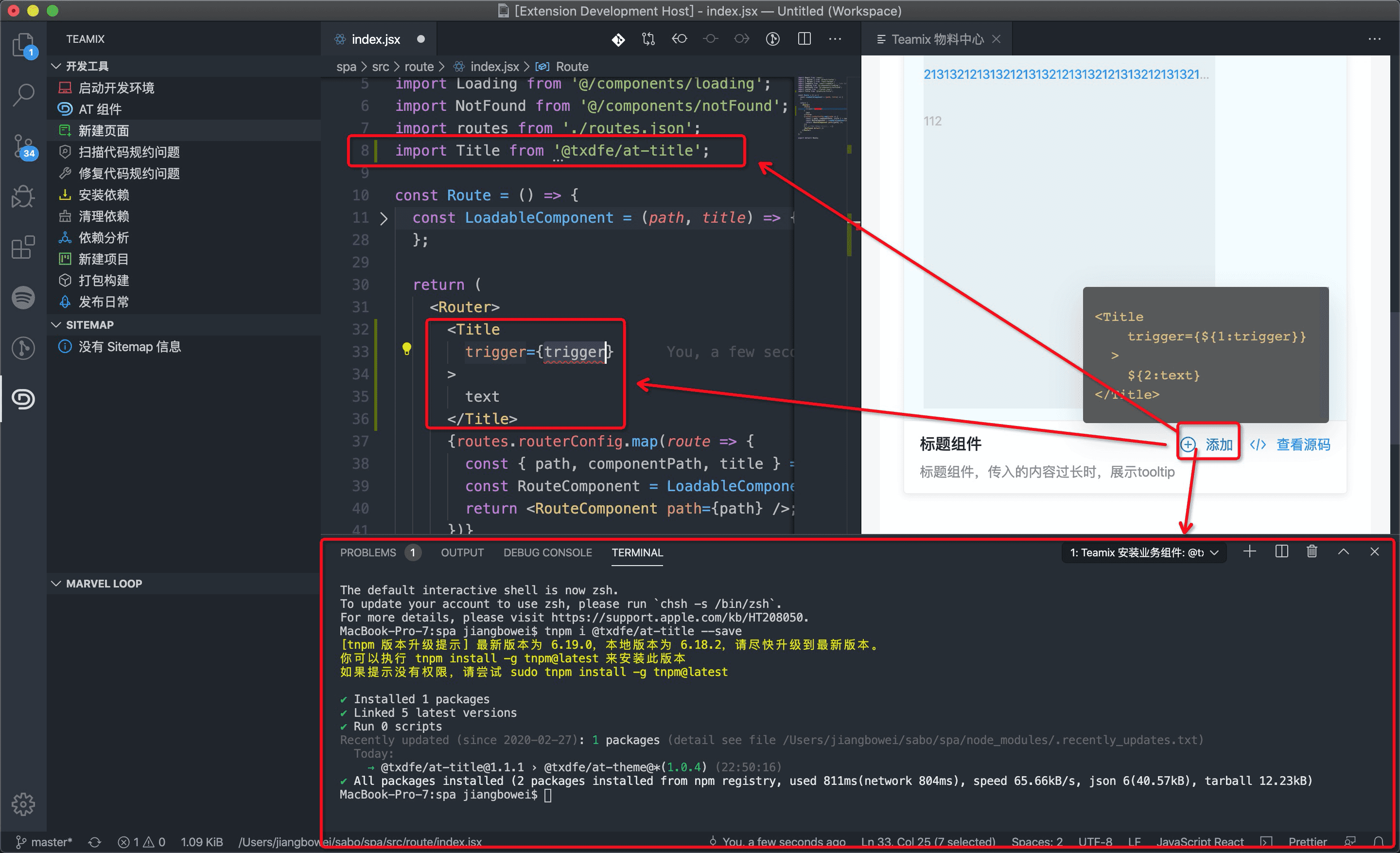
Task: Click the src breadcrumb segment
Action: pos(381,67)
